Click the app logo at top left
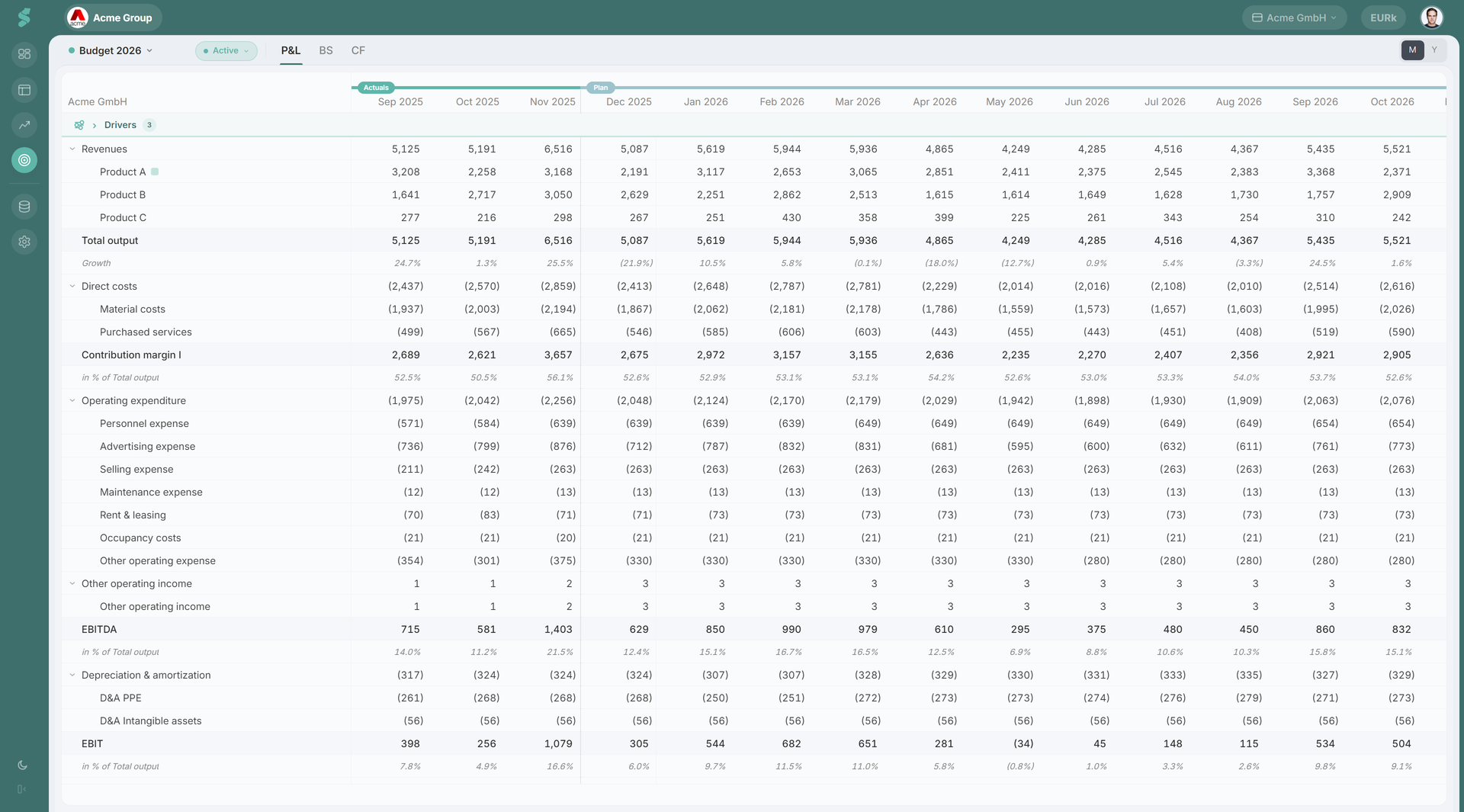Screen dimensions: 1464x812 pyautogui.click(x=24, y=18)
